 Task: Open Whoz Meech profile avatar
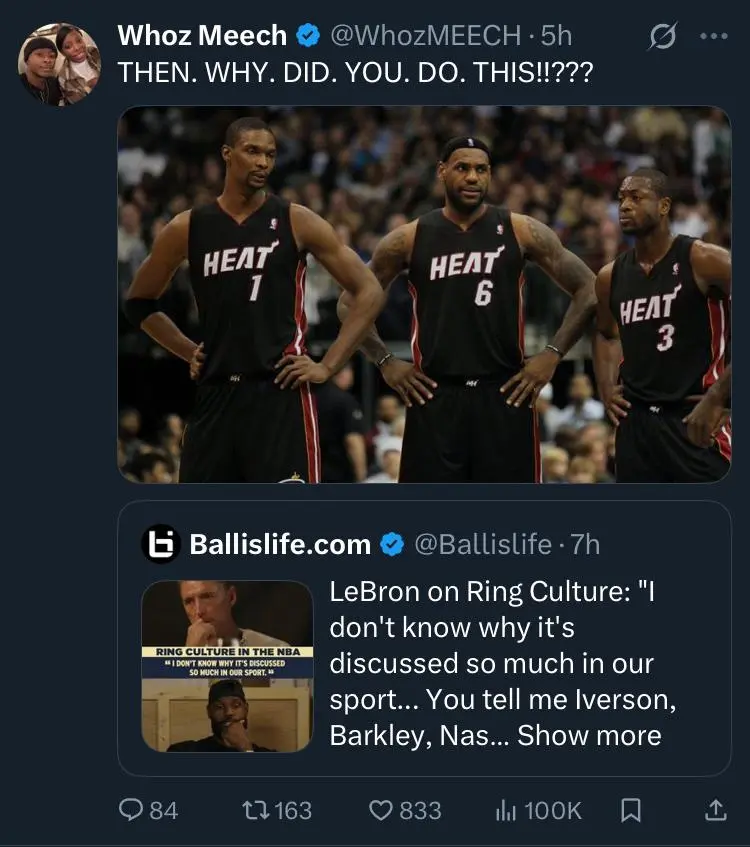(x=60, y=64)
